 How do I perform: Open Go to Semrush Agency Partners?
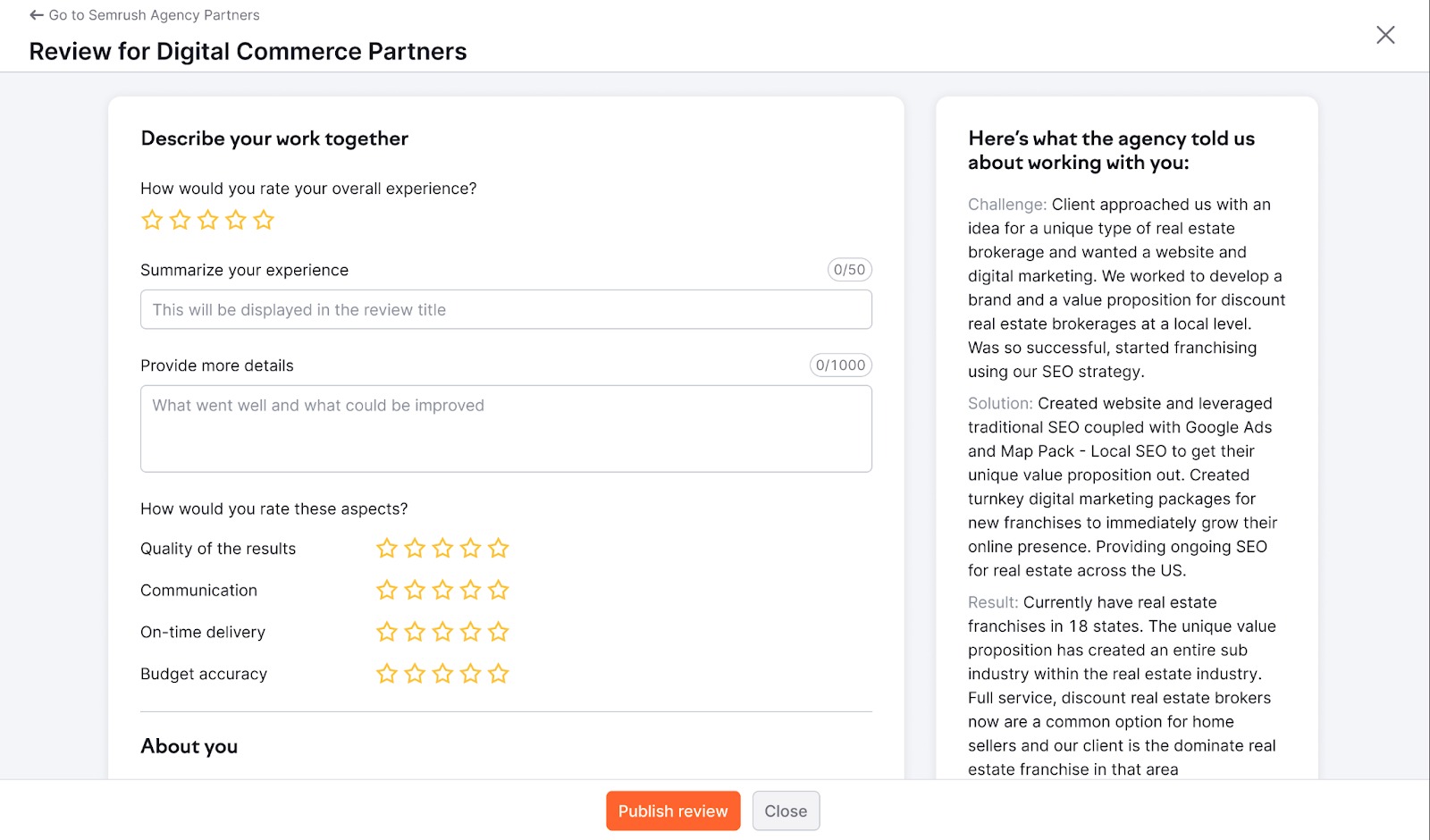coord(156,14)
